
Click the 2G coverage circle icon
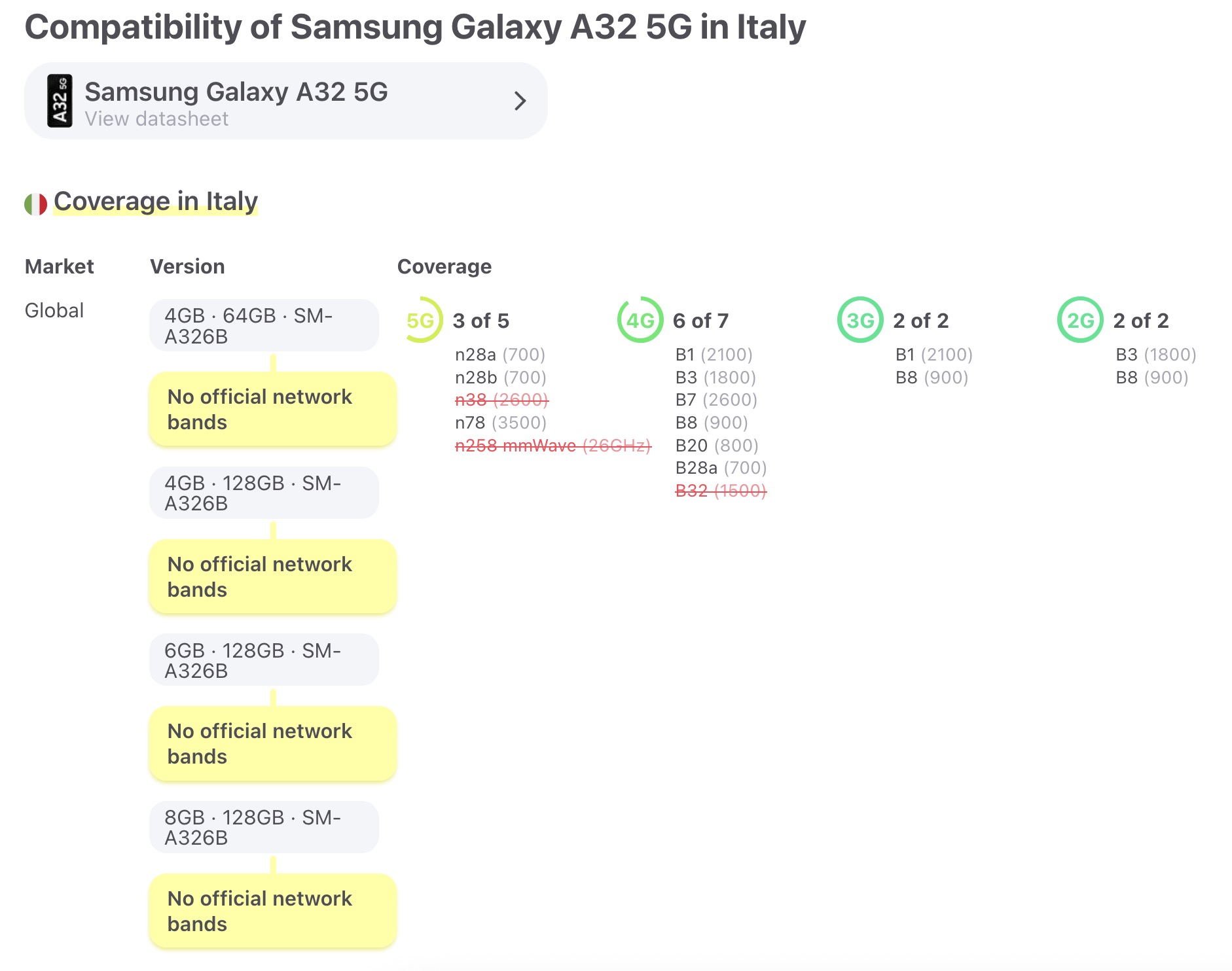pyautogui.click(x=1080, y=321)
